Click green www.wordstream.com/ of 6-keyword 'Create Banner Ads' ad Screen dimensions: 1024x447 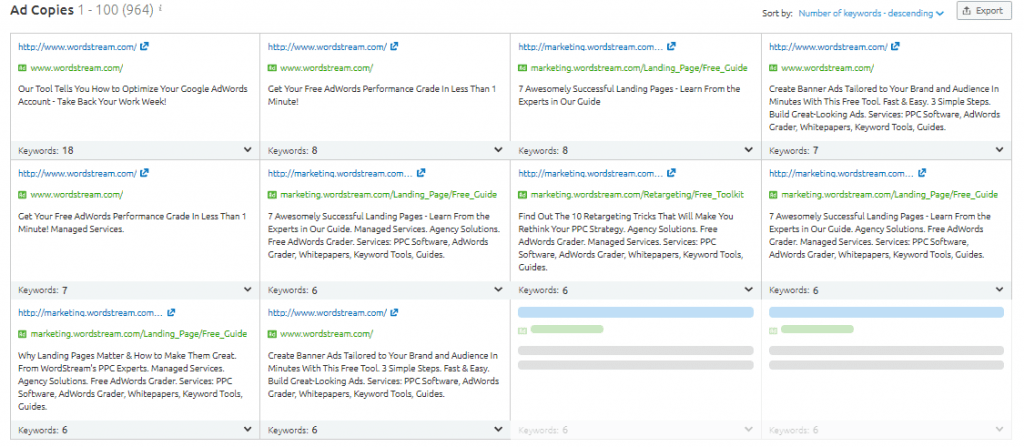pyautogui.click(x=327, y=334)
